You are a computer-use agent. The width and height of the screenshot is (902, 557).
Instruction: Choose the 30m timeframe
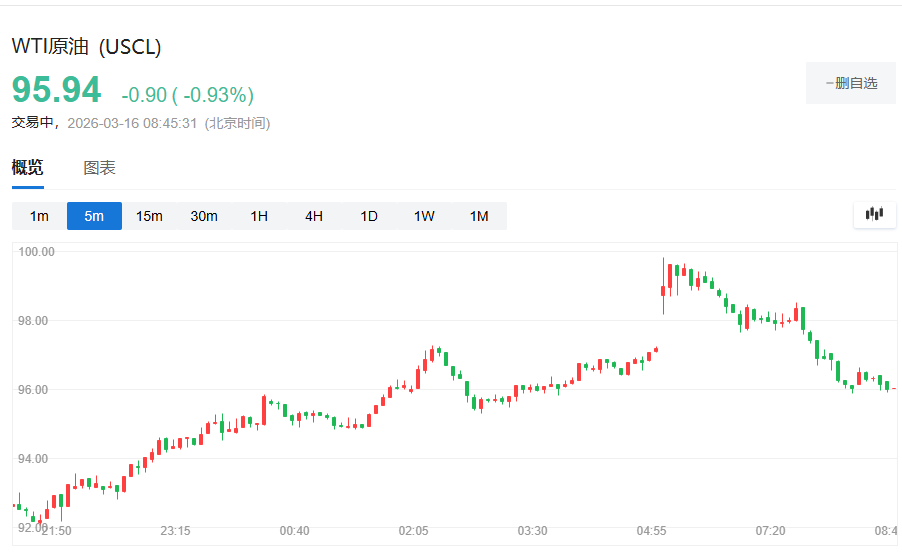pyautogui.click(x=204, y=216)
